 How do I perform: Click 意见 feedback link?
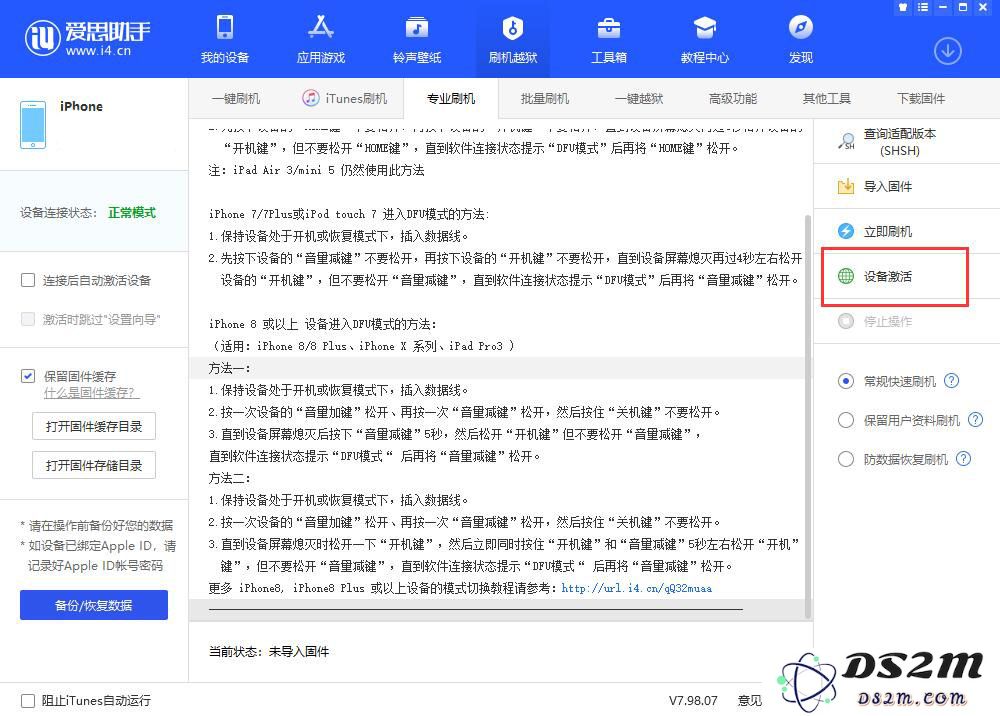[x=750, y=701]
